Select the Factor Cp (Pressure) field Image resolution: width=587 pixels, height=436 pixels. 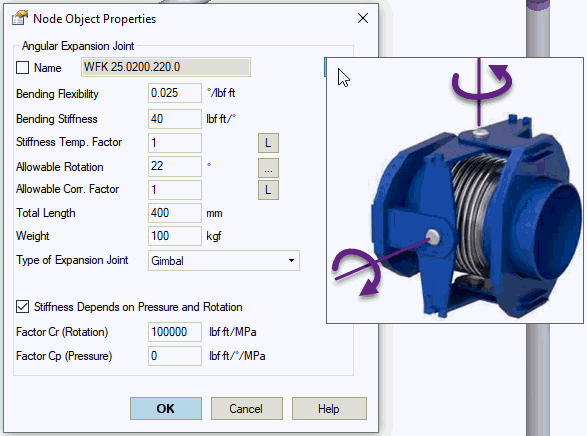coord(175,356)
